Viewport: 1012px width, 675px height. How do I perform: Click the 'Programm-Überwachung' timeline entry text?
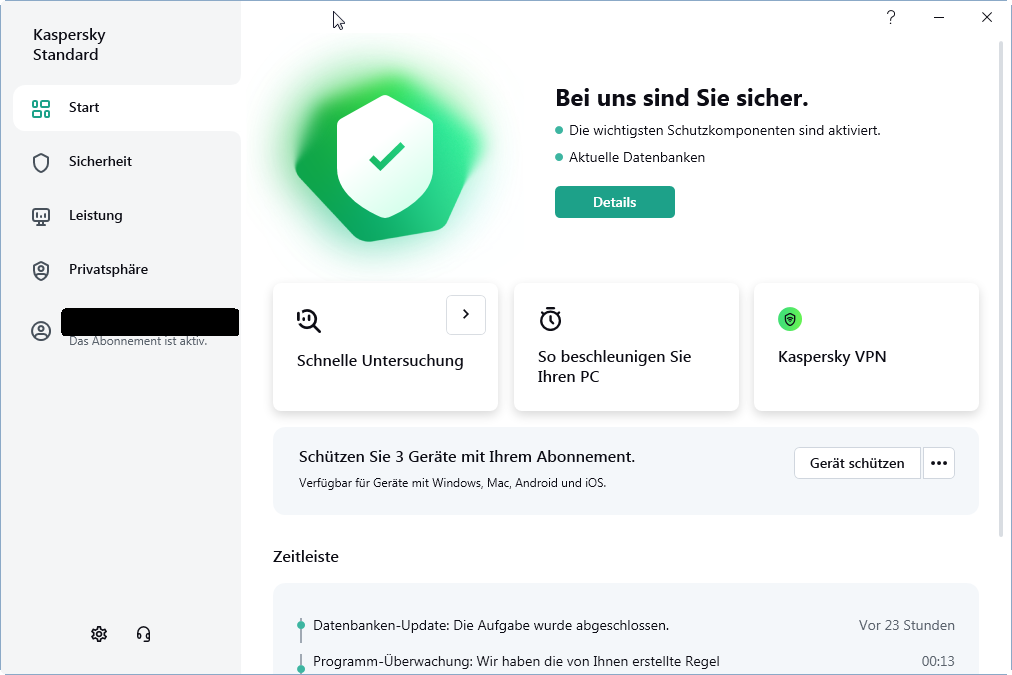click(516, 661)
